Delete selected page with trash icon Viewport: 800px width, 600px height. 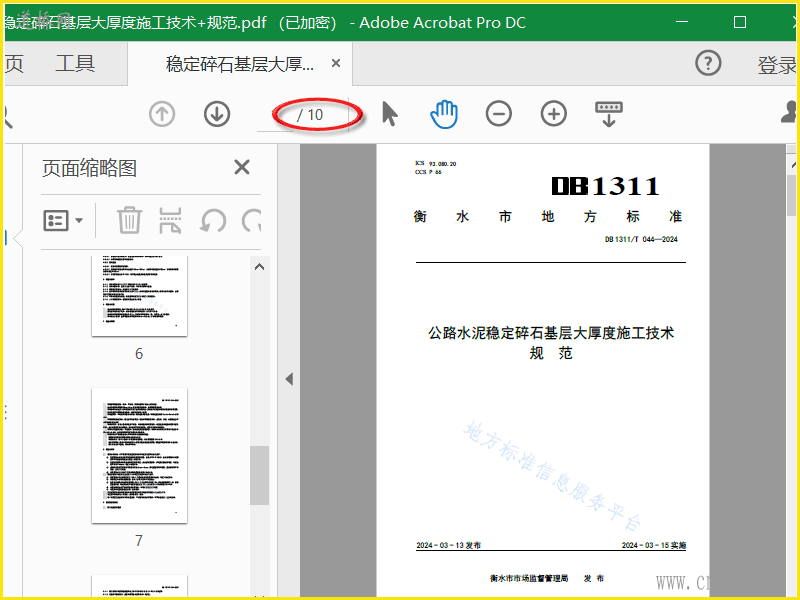(x=129, y=220)
